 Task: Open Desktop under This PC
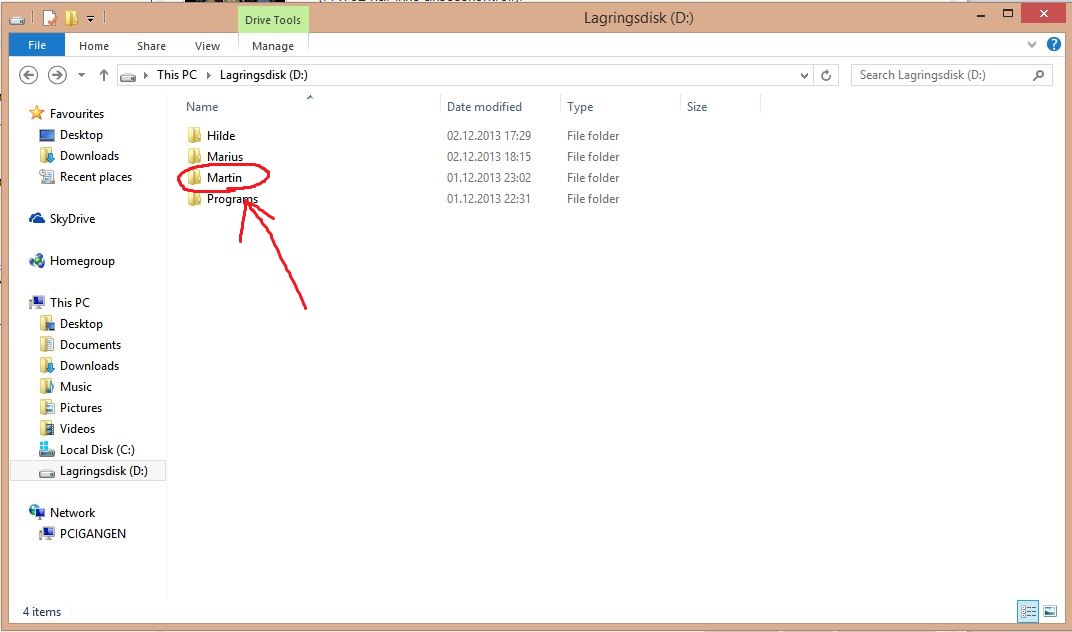pyautogui.click(x=81, y=324)
